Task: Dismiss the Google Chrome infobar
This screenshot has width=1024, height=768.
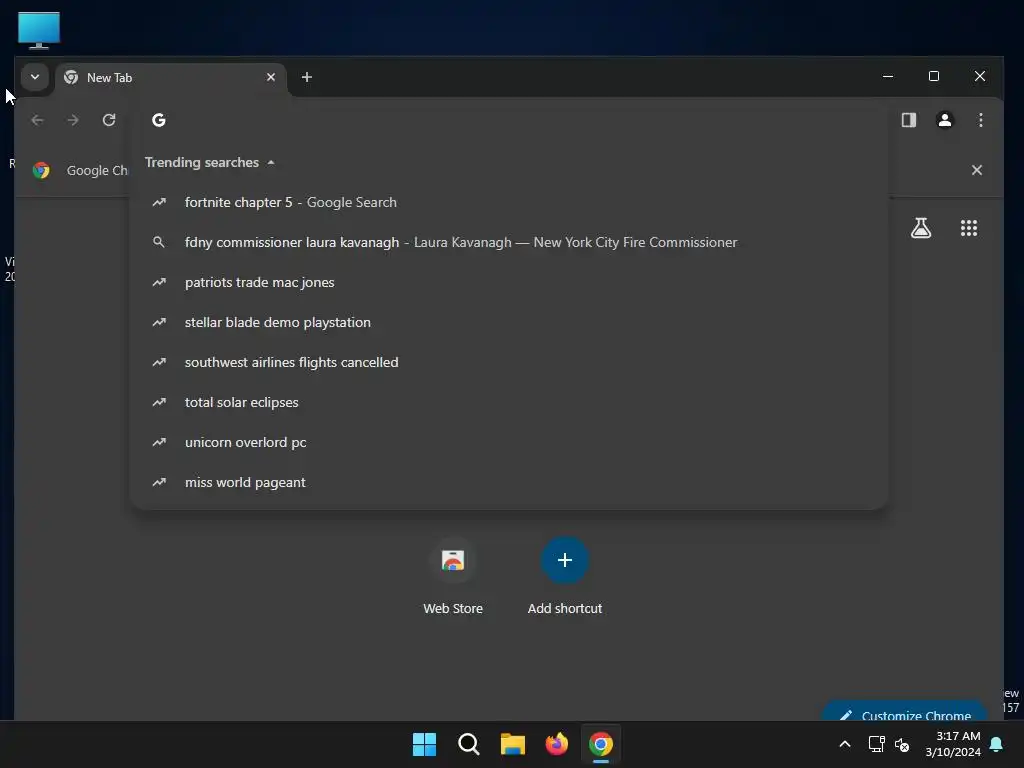Action: pyautogui.click(x=976, y=170)
